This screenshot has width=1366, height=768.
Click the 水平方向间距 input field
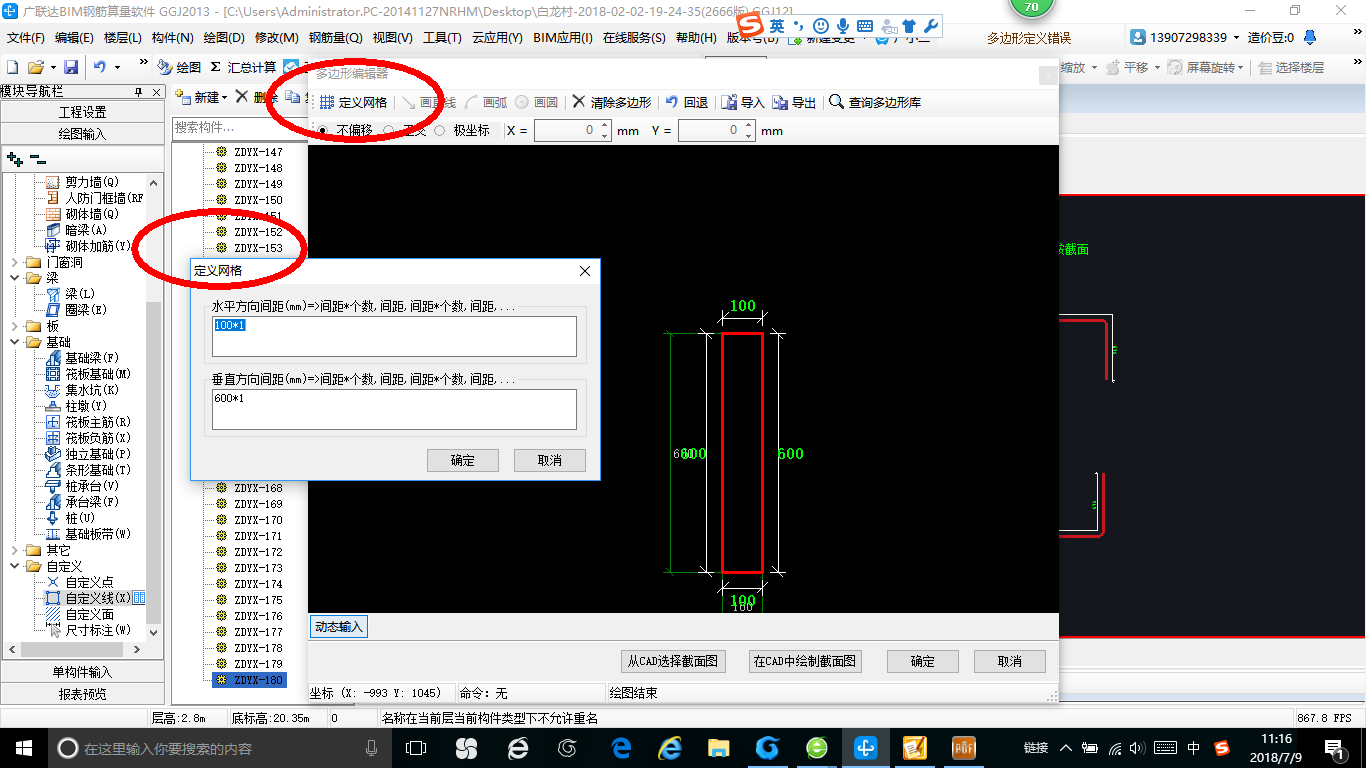(x=394, y=336)
